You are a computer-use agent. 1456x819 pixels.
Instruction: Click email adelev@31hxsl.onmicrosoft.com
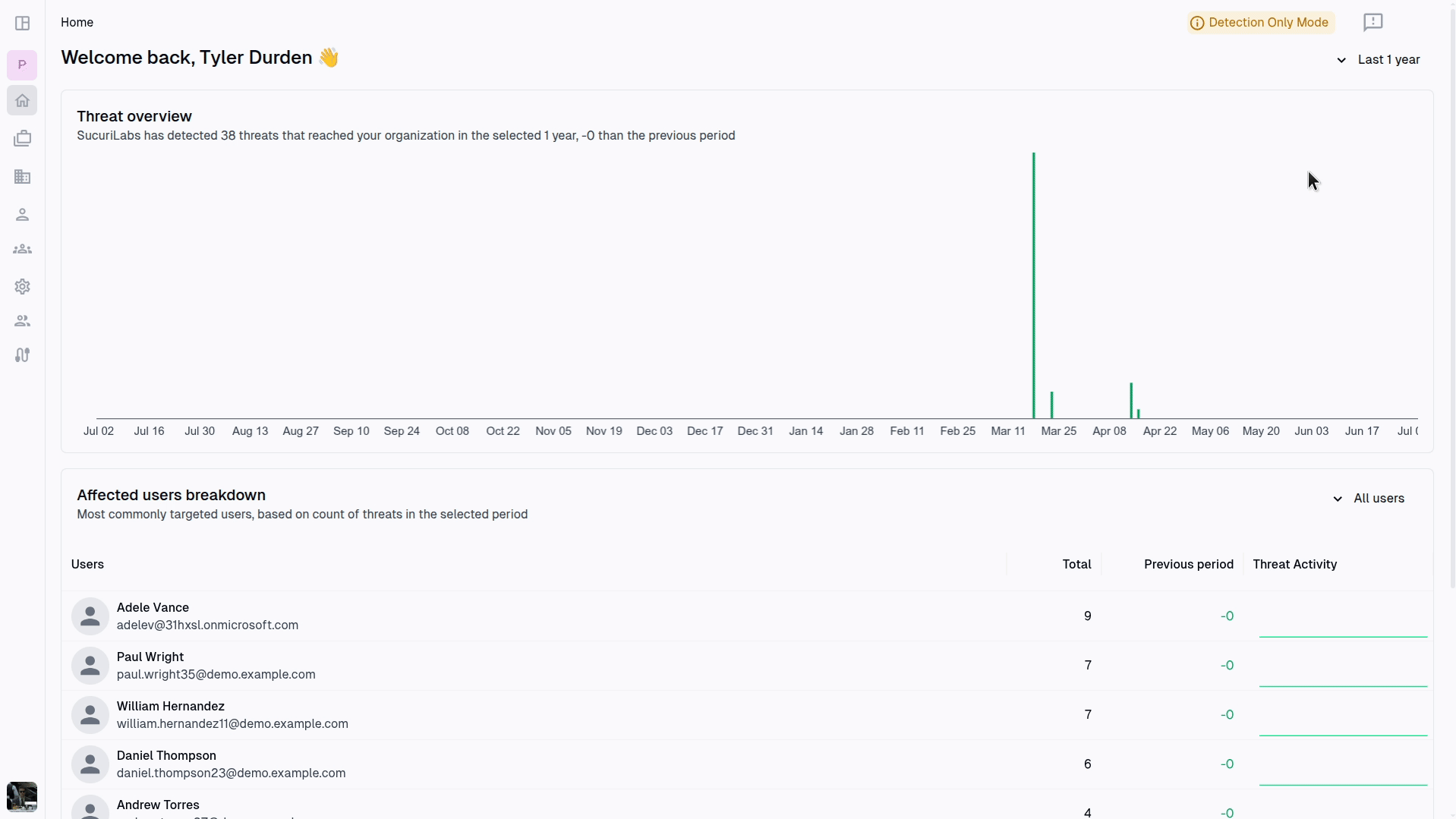(x=207, y=625)
